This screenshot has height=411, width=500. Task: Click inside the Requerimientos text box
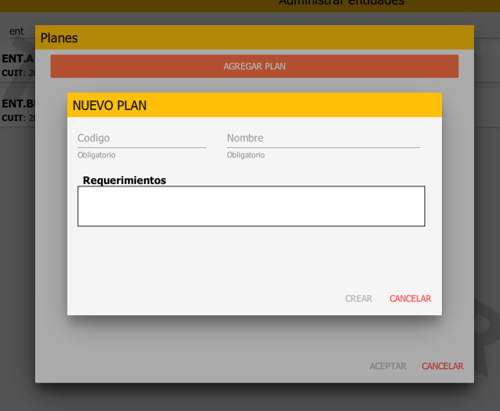pos(251,206)
